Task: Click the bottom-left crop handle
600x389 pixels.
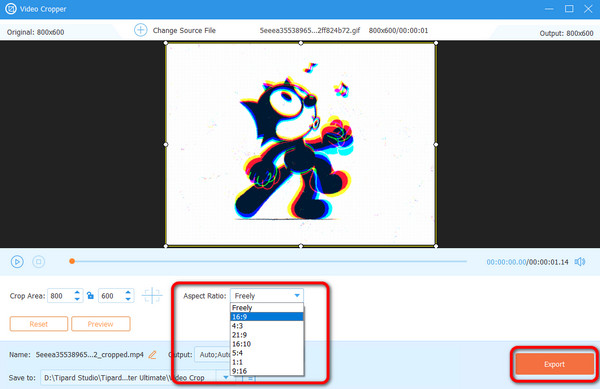Action: pyautogui.click(x=166, y=246)
